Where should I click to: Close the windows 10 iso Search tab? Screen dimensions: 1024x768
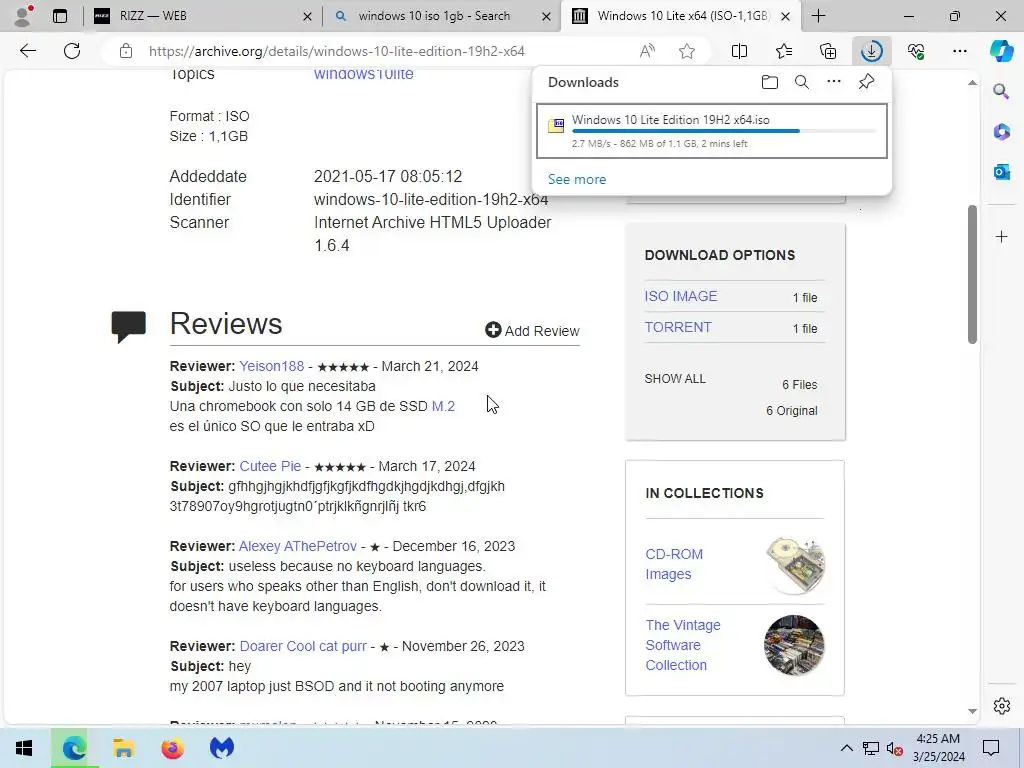pyautogui.click(x=546, y=16)
